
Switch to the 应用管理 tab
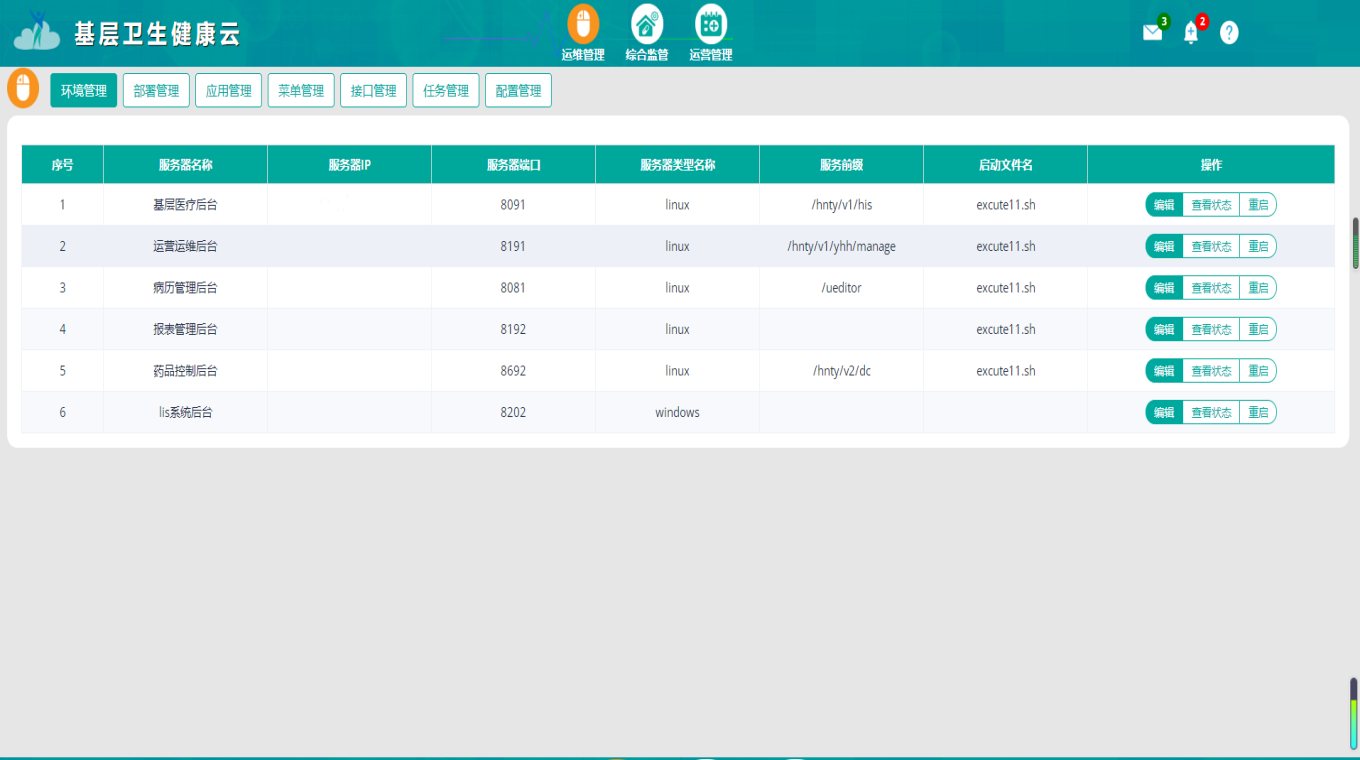pos(228,90)
